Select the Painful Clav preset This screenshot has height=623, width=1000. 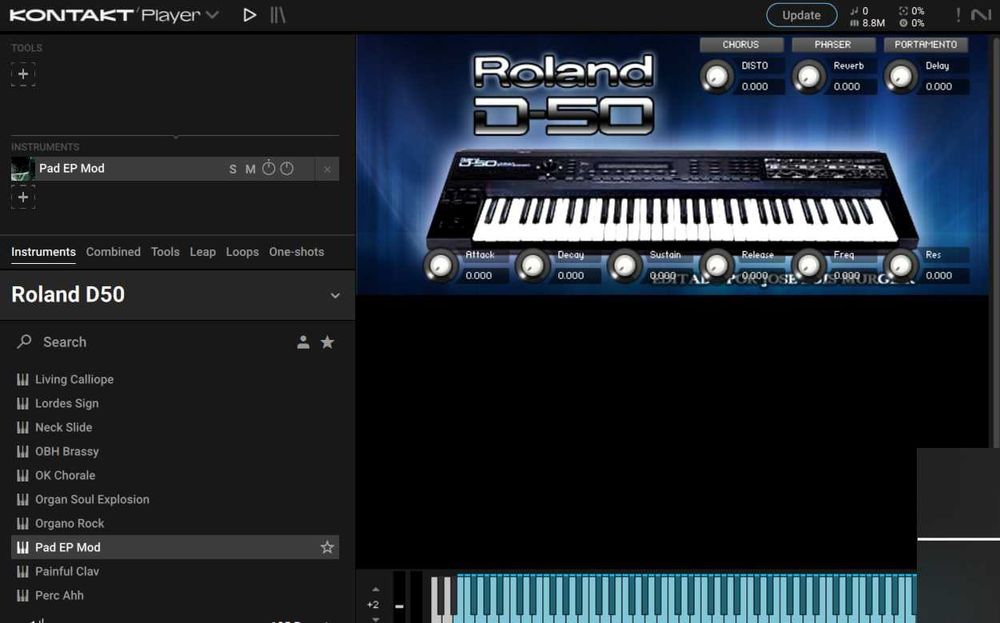pyautogui.click(x=175, y=571)
